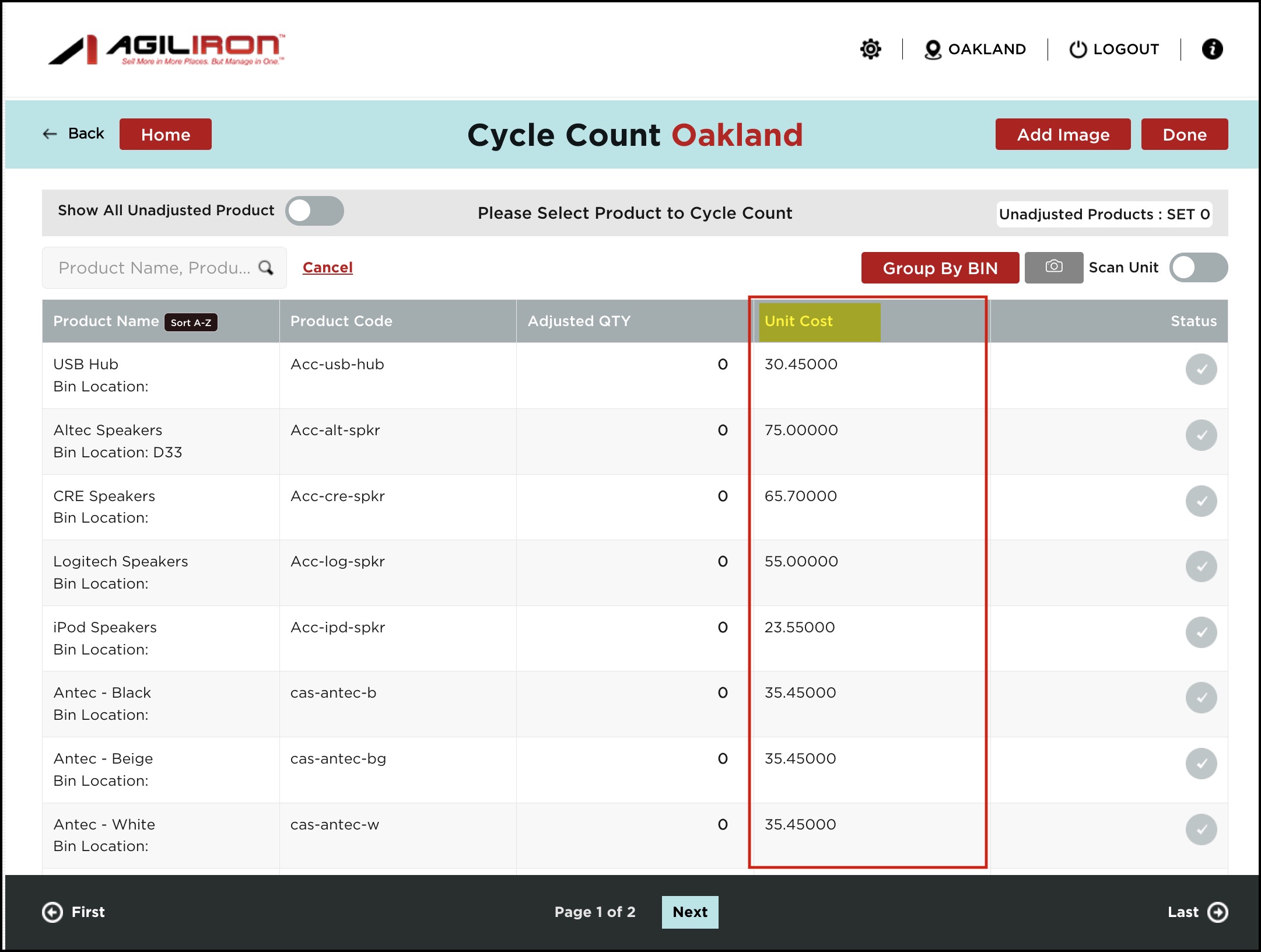Turn on the Scan Unit toggle
The height and width of the screenshot is (952, 1261).
[1198, 268]
